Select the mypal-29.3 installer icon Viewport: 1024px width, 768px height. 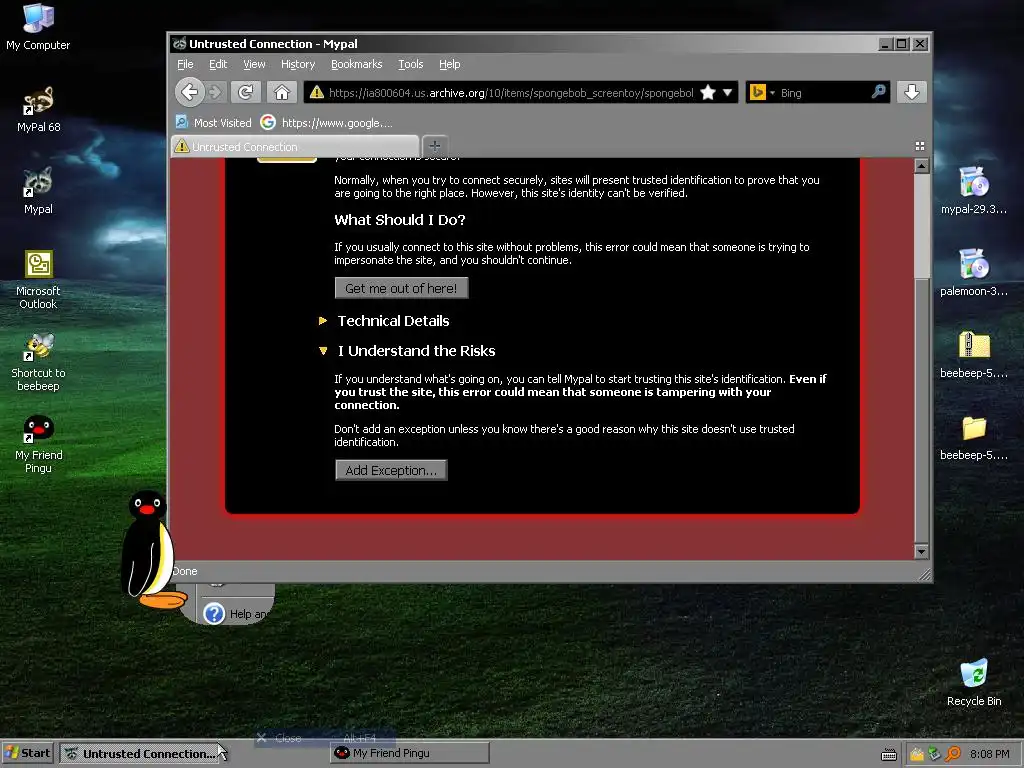(974, 191)
